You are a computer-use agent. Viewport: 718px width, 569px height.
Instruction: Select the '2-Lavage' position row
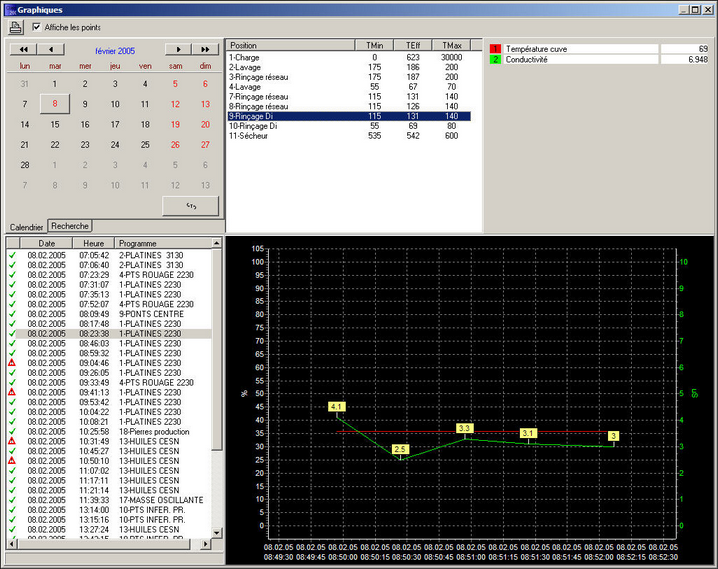(x=349, y=67)
